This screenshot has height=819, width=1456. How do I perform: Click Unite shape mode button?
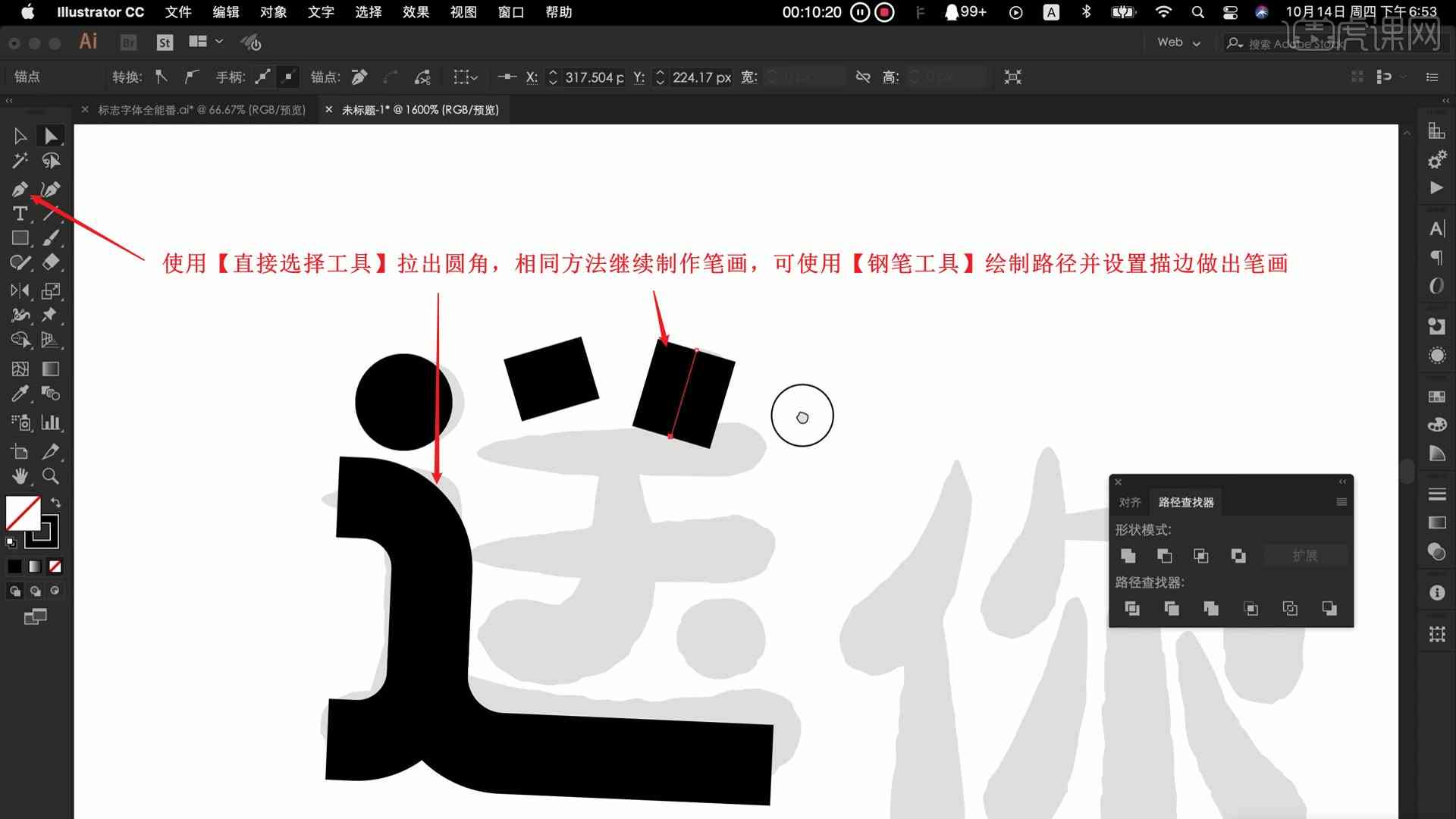coord(1128,556)
